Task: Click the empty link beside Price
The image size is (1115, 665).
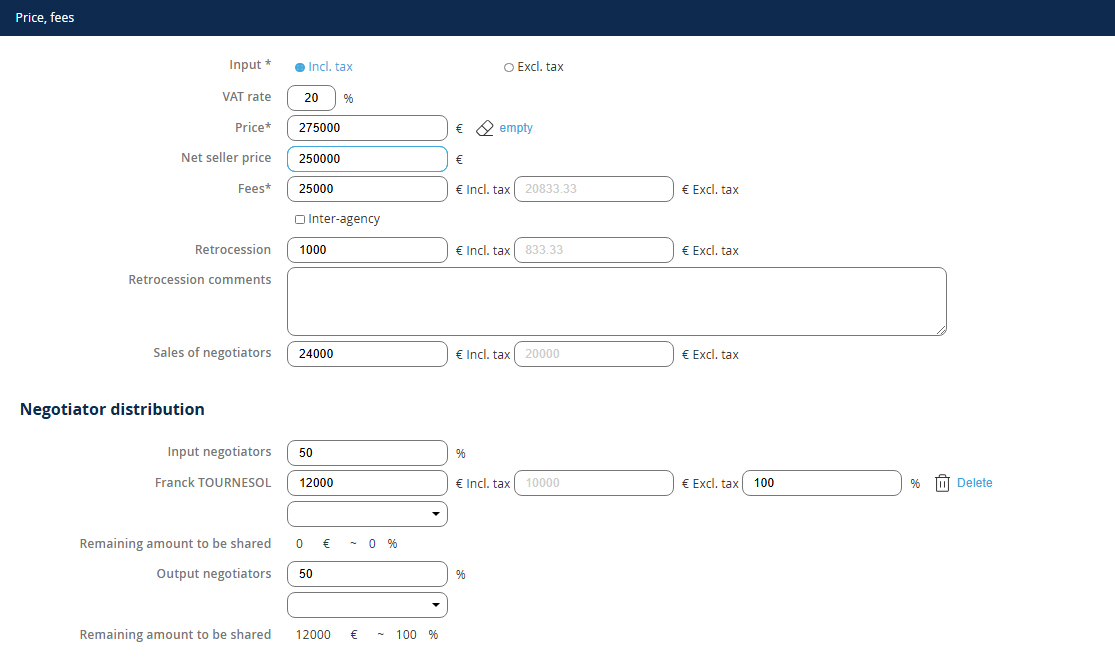Action: [x=516, y=128]
